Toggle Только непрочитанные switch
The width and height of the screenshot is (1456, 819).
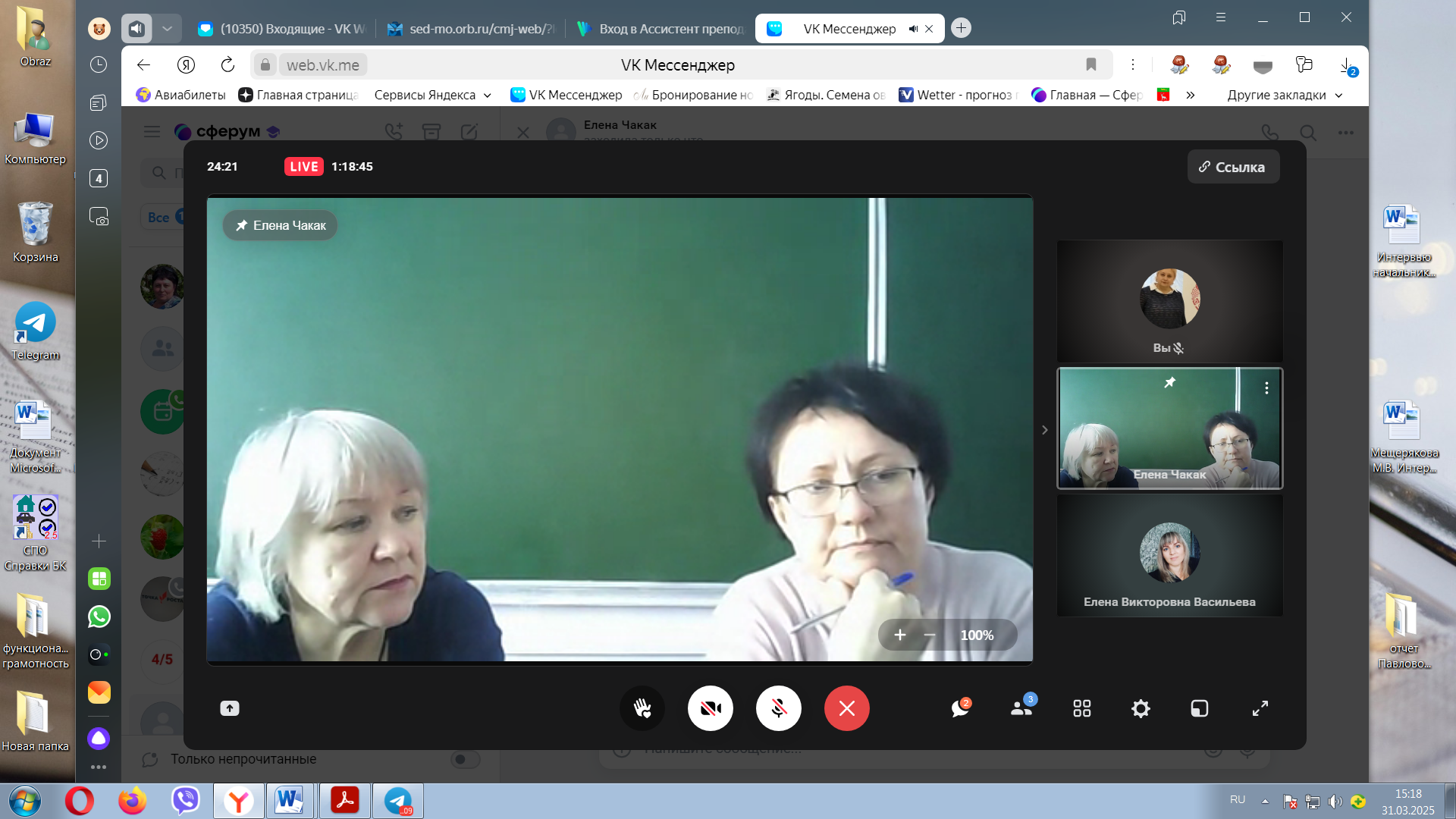(465, 759)
